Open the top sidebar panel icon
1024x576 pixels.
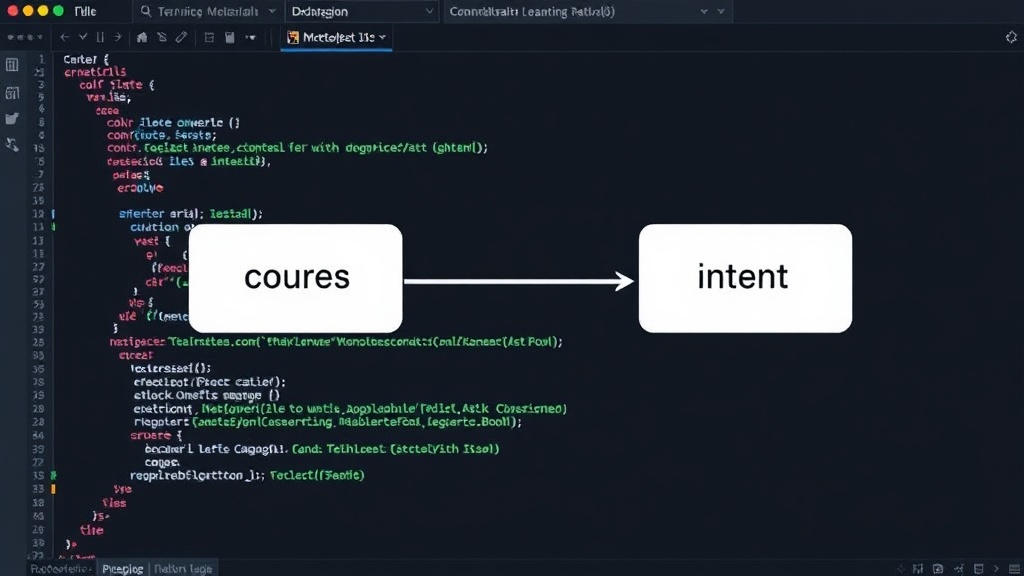(12, 65)
